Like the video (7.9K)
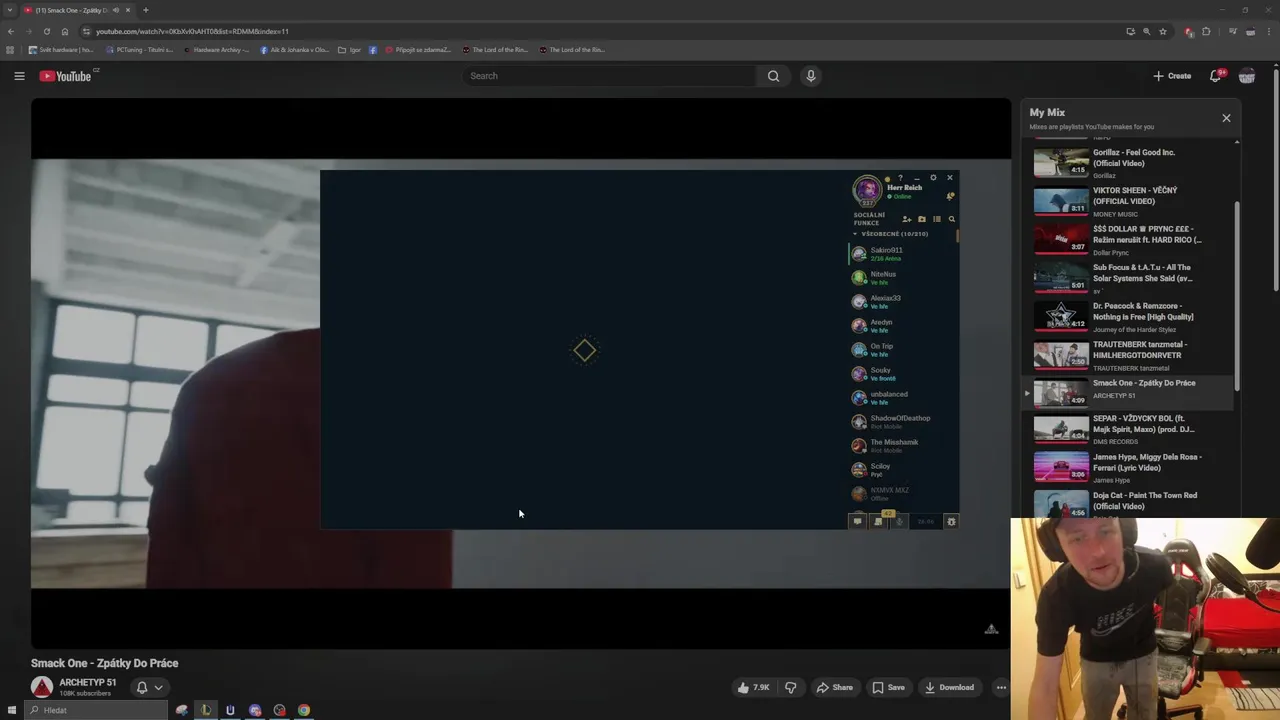Screen dimensions: 1280x720 (x=753, y=687)
